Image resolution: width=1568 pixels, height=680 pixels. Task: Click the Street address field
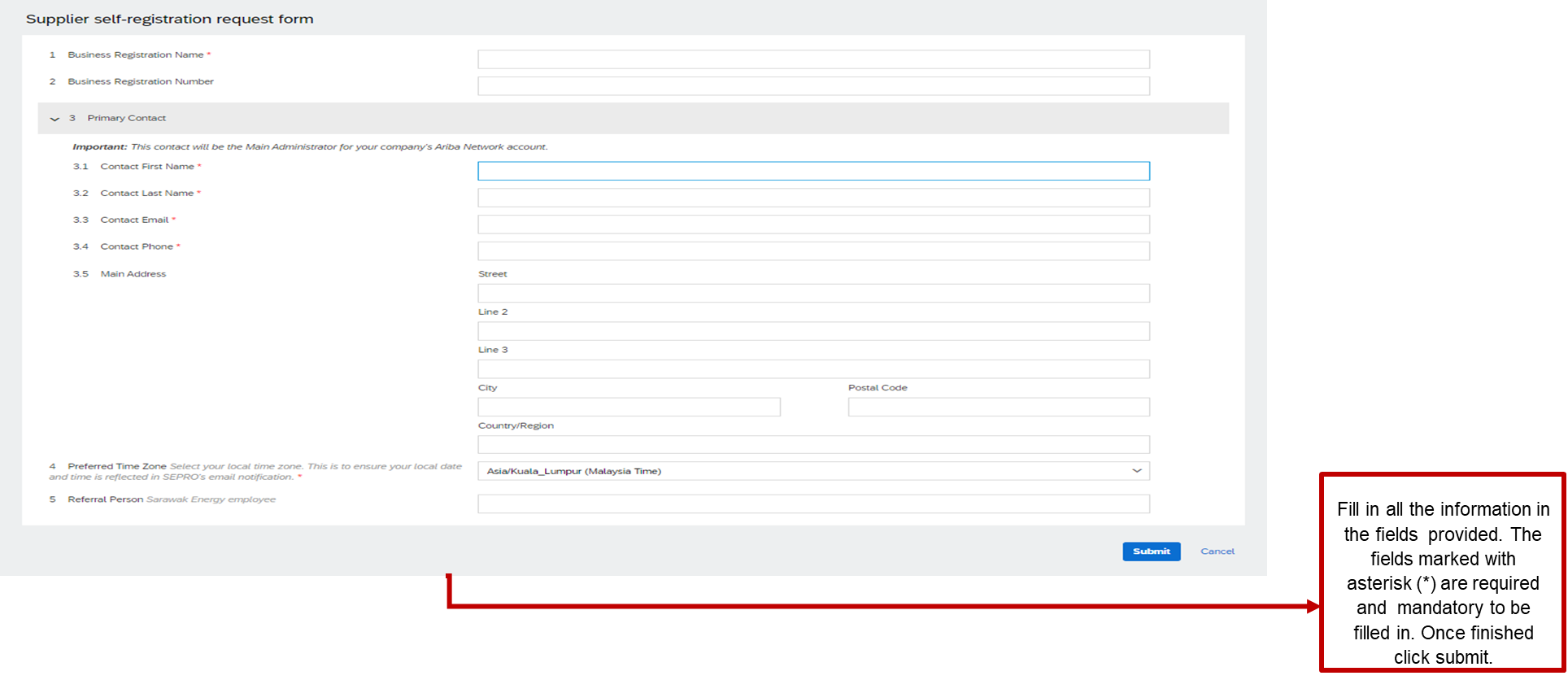813,293
